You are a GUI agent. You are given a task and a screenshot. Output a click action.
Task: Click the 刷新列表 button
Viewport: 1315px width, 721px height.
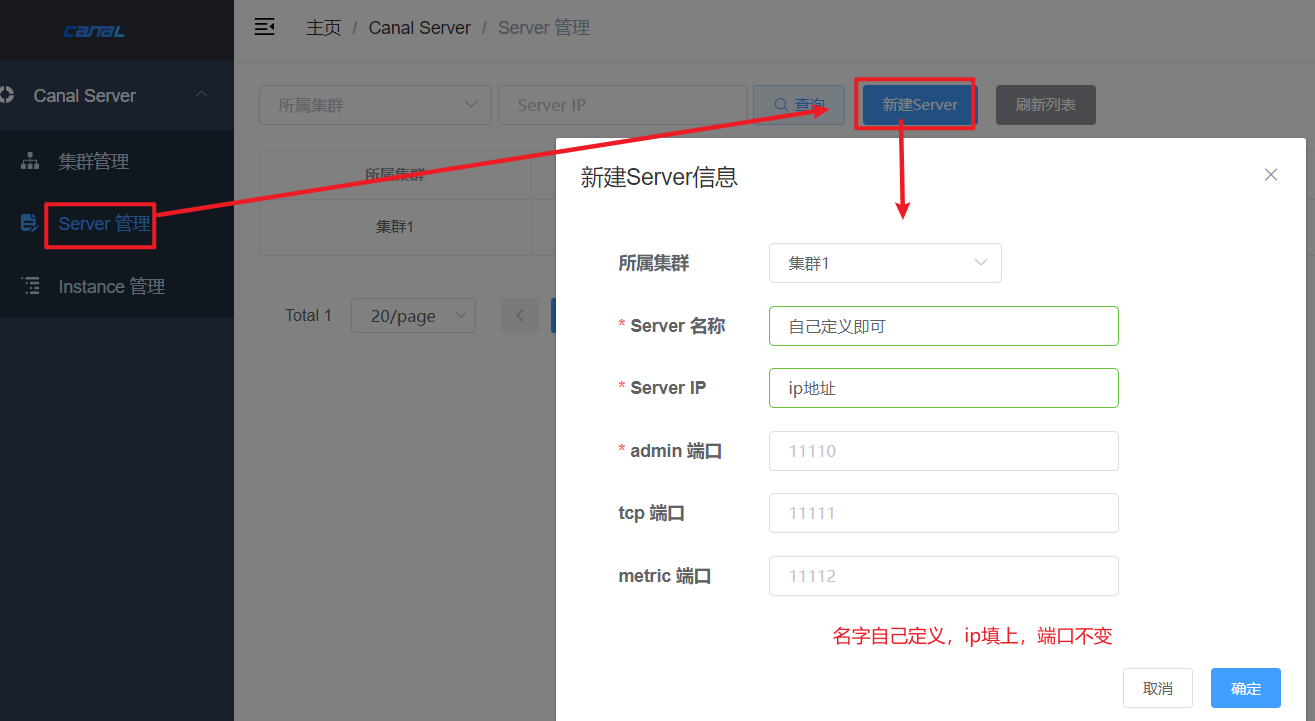click(x=1046, y=105)
